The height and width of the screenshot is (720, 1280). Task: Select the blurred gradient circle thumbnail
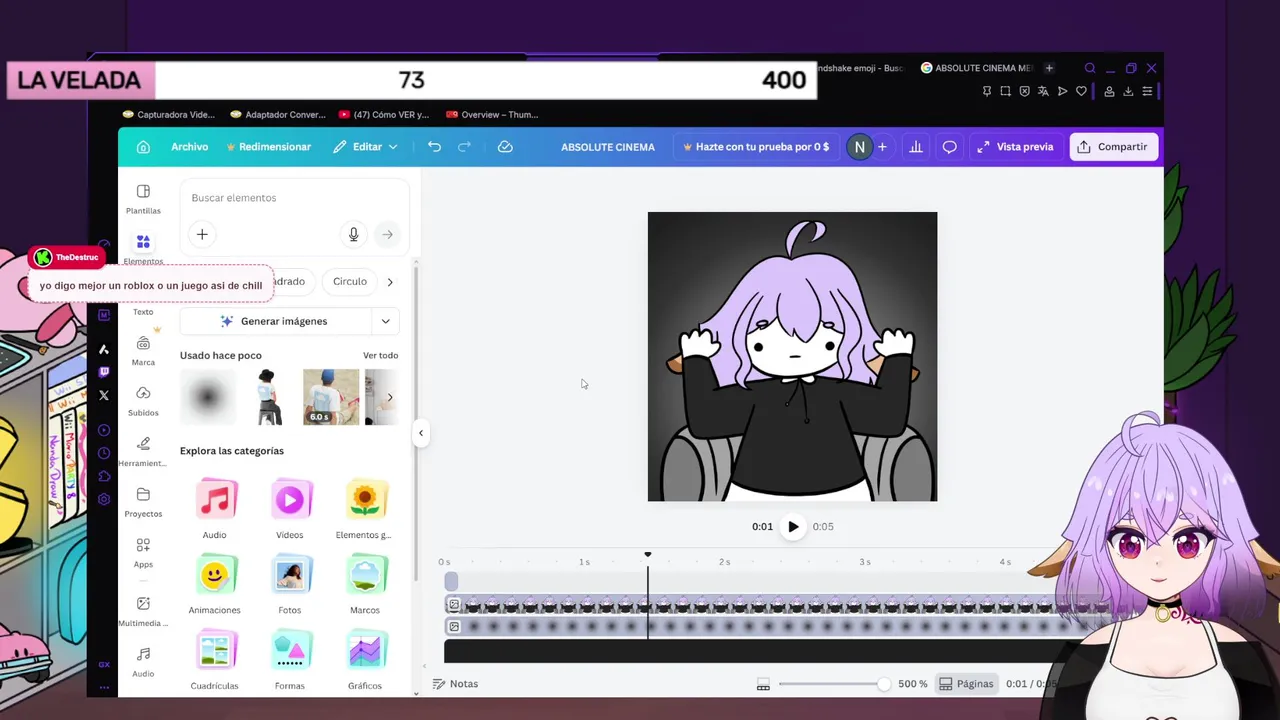point(208,397)
